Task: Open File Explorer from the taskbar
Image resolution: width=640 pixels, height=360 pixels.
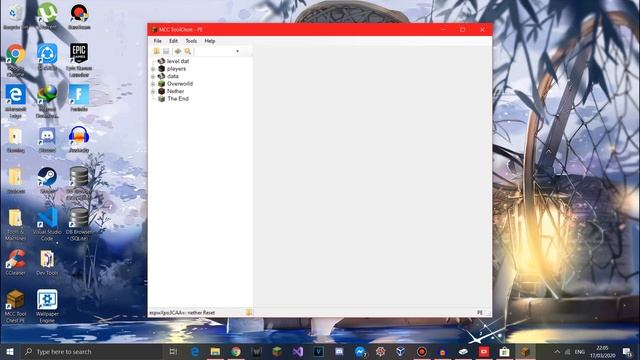Action: pos(215,351)
